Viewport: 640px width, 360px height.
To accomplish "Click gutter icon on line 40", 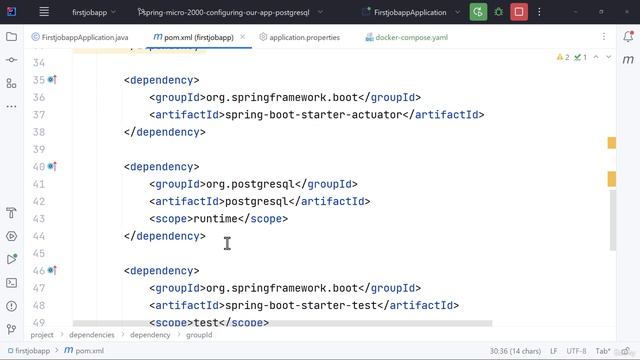I will 52,166.
